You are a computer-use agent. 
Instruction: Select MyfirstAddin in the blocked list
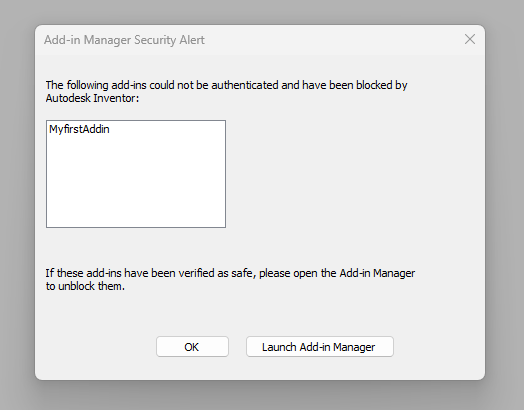[79, 129]
